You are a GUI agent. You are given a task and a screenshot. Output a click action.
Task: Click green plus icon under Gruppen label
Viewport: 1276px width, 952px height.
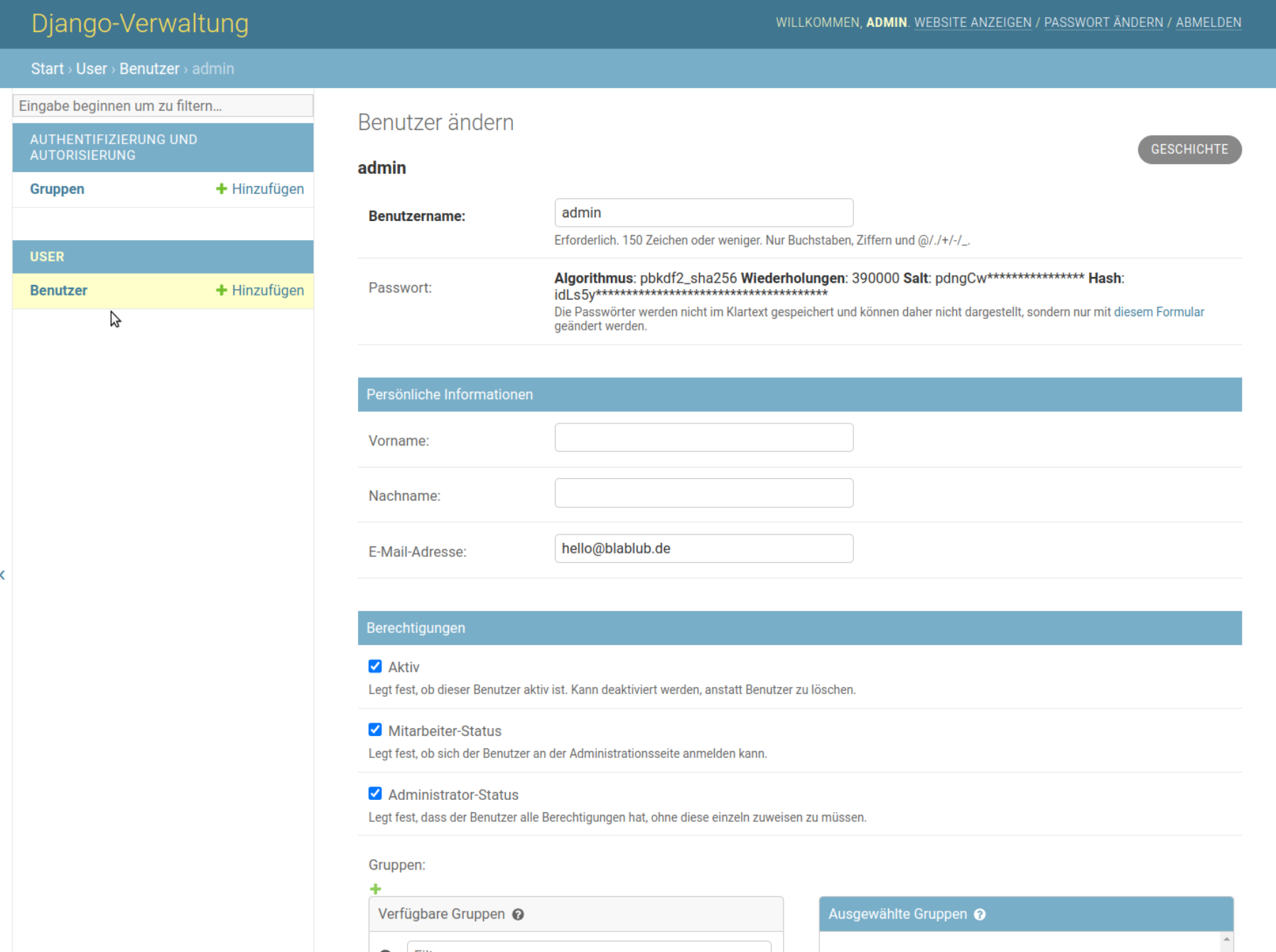[x=376, y=889]
